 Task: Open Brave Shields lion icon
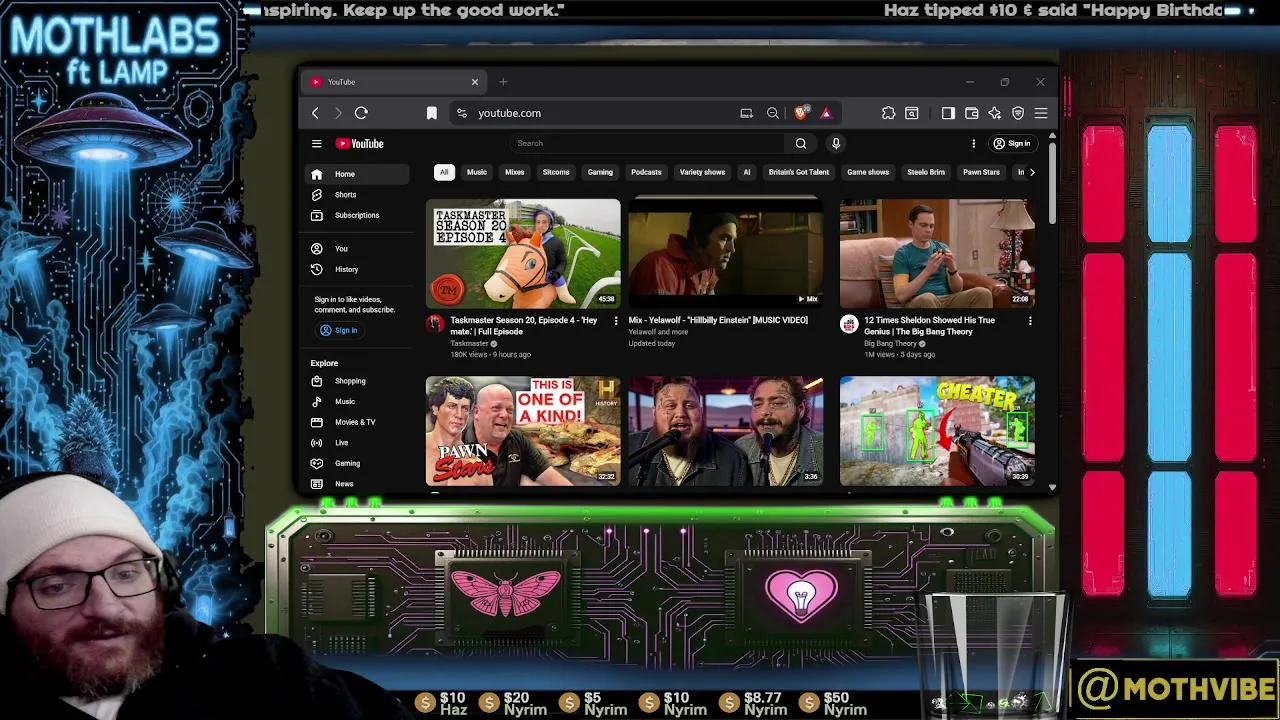click(800, 113)
